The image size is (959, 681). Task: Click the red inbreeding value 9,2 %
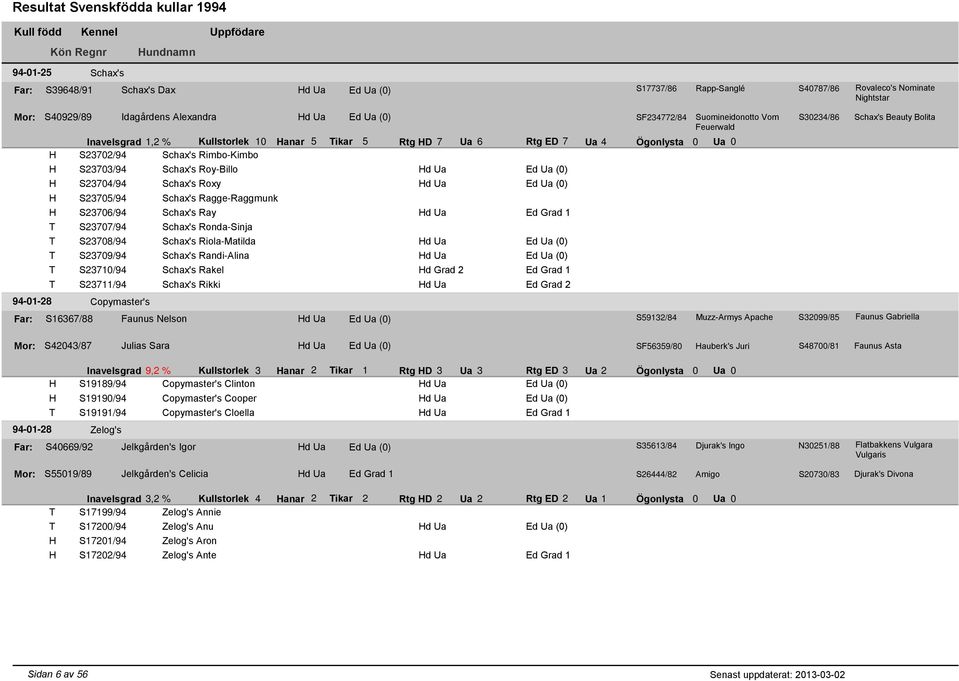tap(158, 371)
